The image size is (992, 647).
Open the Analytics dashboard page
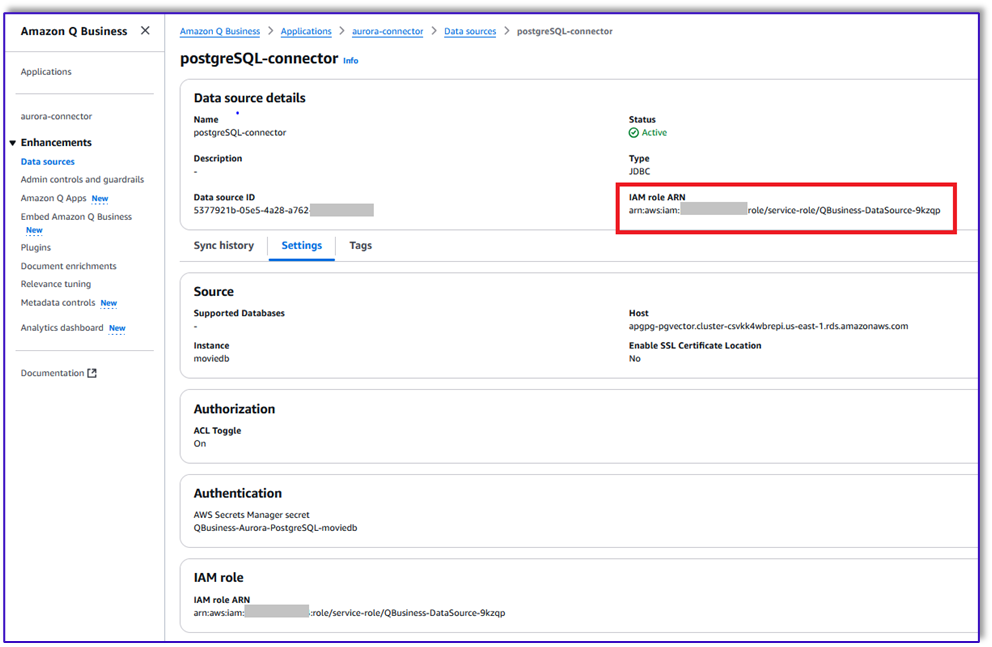click(x=62, y=328)
